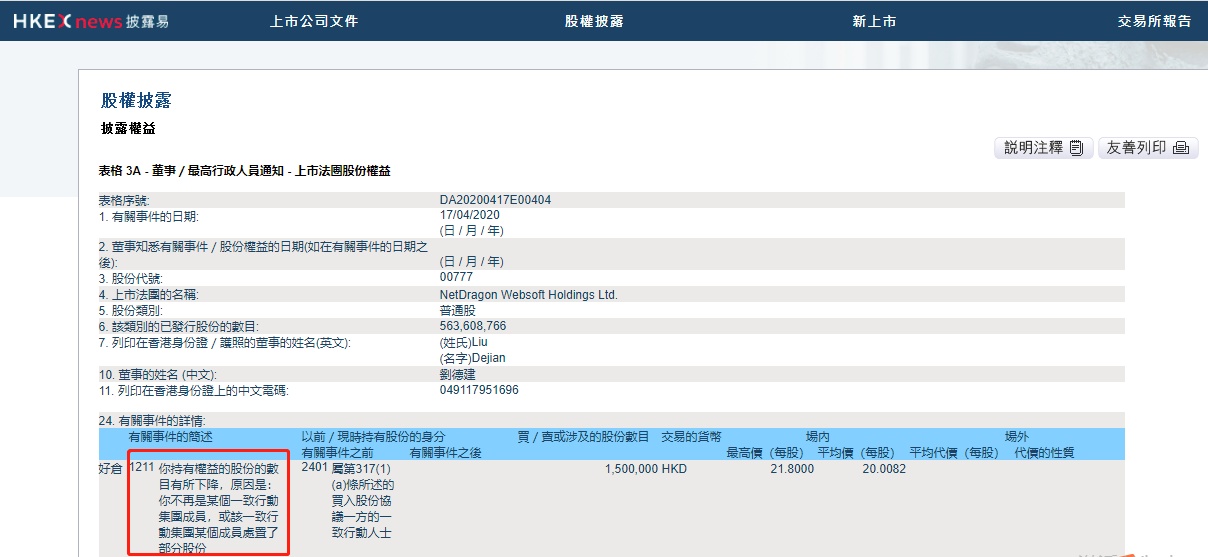
Task: Click average price 20.0082
Action: (x=884, y=468)
